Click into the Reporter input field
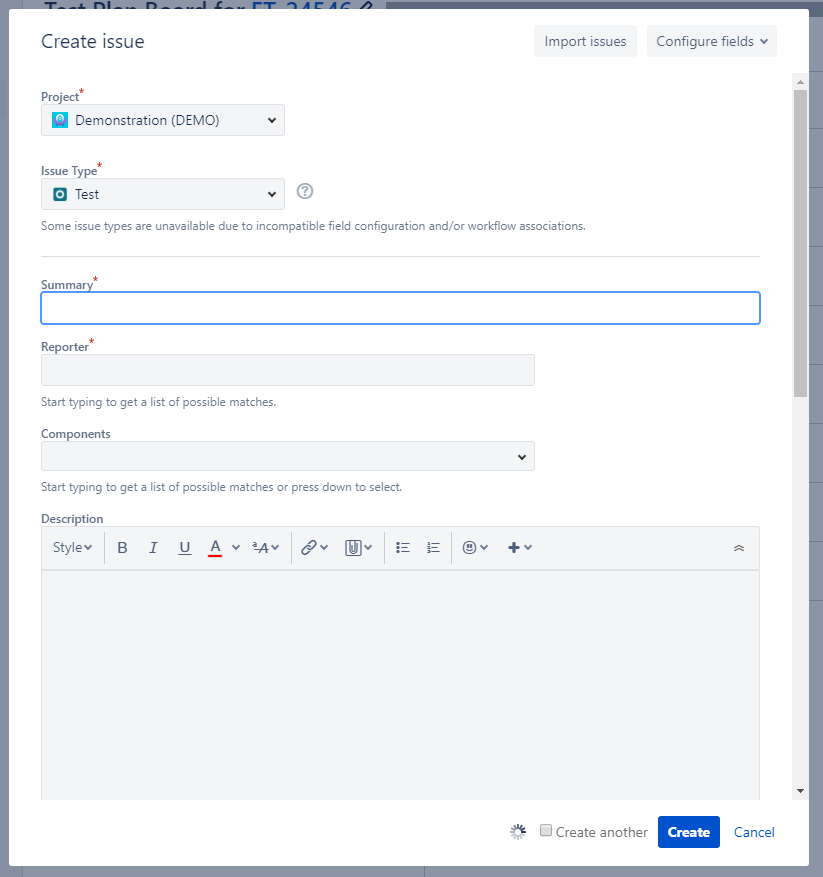The image size is (823, 877). tap(288, 370)
